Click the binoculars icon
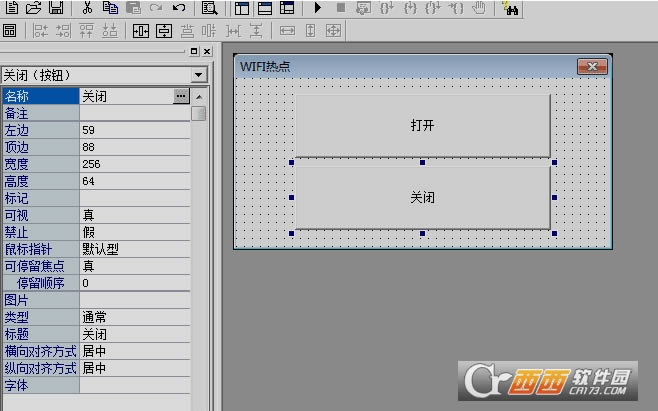 (510, 8)
